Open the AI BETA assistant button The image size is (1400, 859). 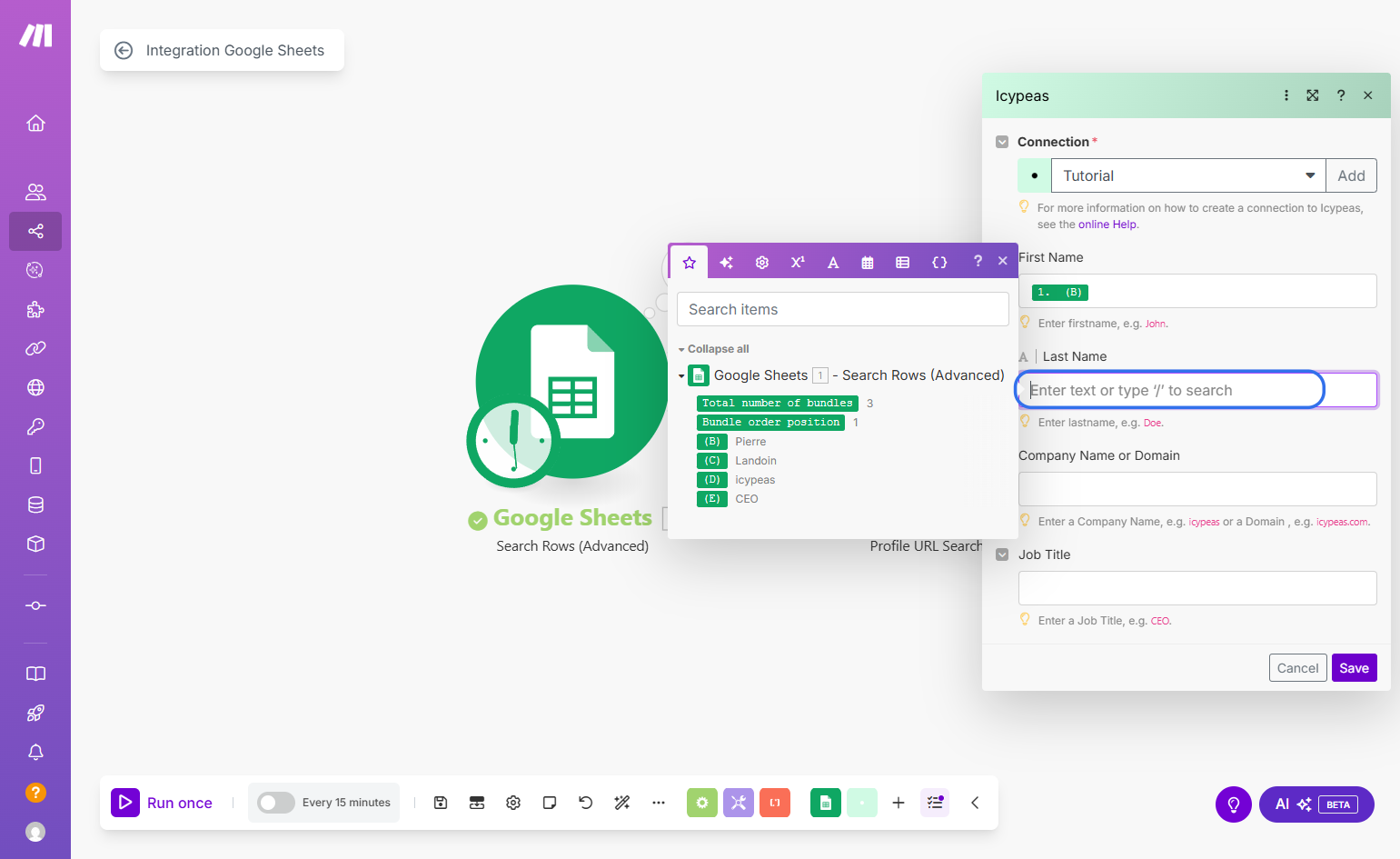(x=1316, y=804)
